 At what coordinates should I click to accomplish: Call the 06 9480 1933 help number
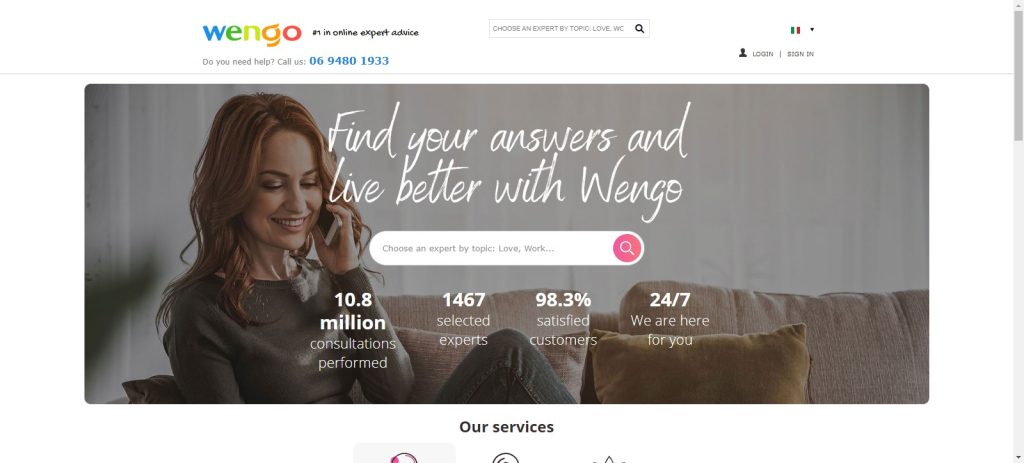click(349, 61)
